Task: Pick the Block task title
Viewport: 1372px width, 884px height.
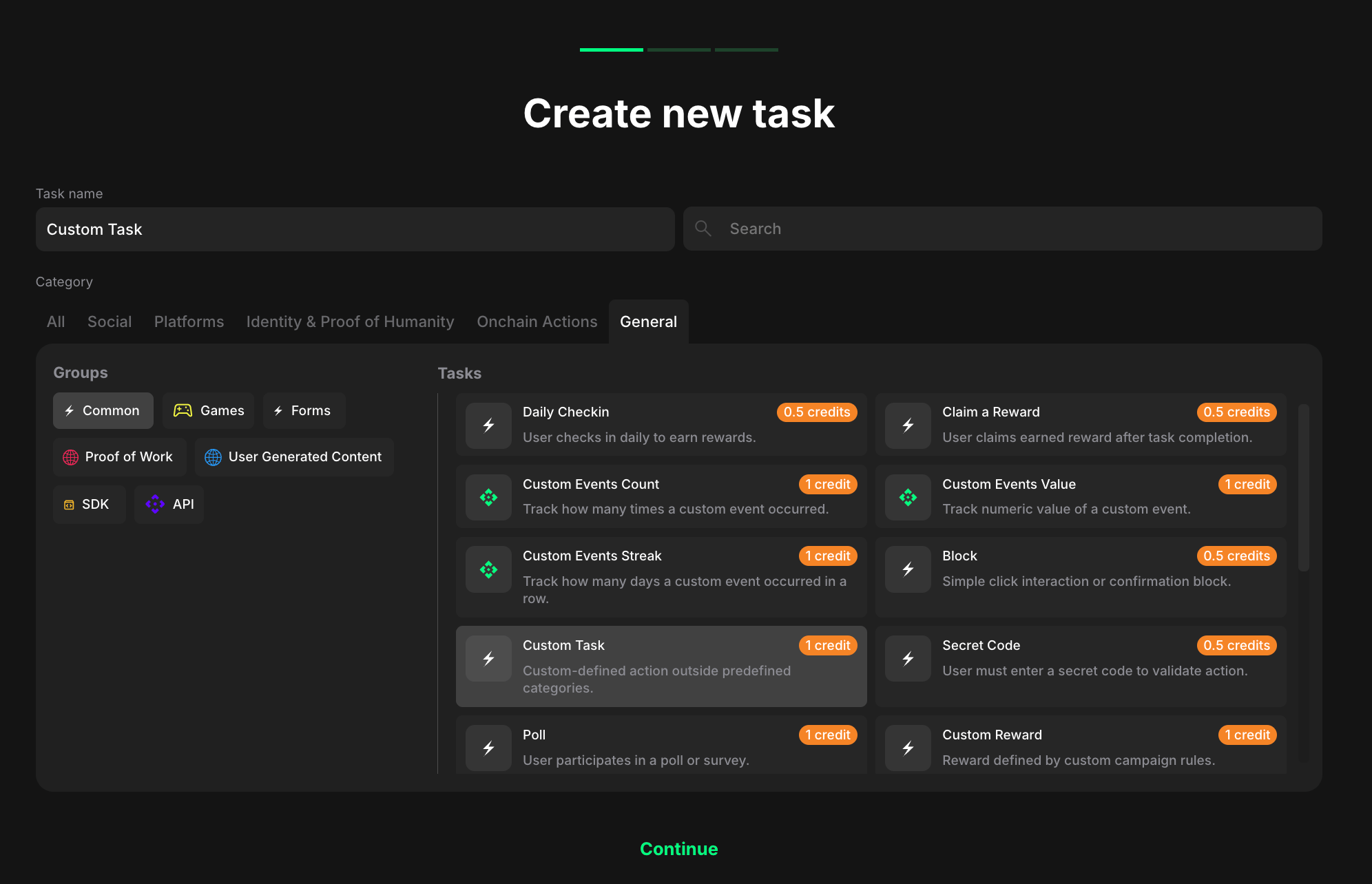Action: click(959, 556)
